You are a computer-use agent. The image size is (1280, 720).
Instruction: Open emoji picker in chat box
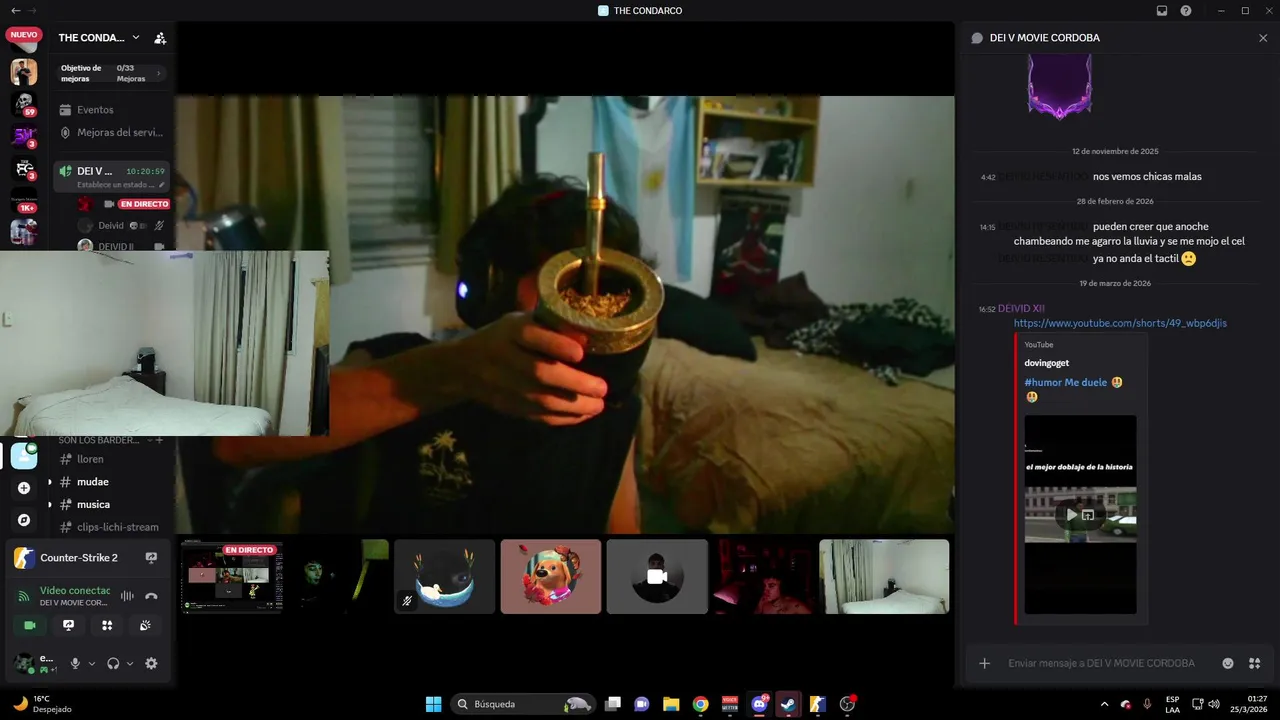[1228, 663]
